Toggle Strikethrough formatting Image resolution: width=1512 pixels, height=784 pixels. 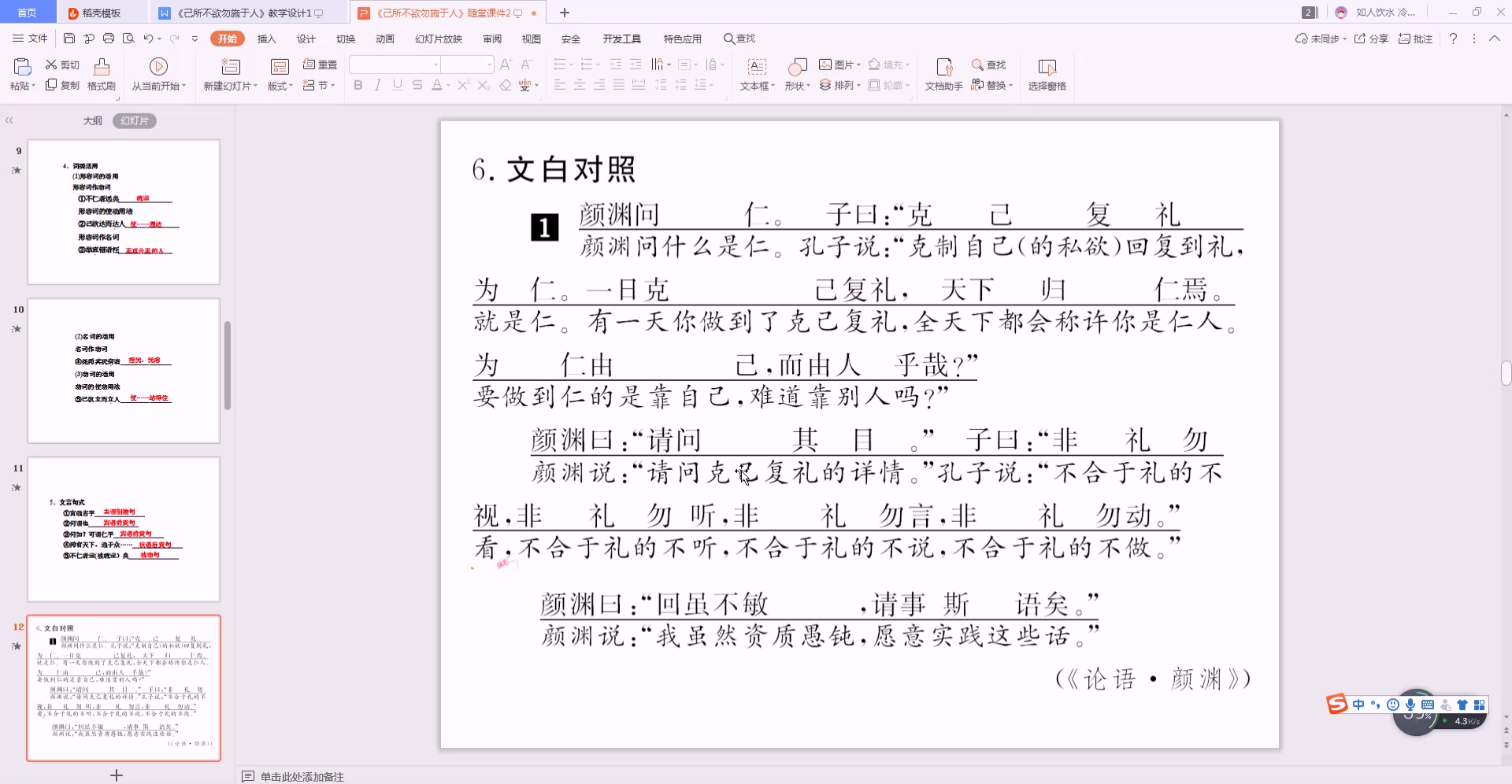pyautogui.click(x=417, y=85)
